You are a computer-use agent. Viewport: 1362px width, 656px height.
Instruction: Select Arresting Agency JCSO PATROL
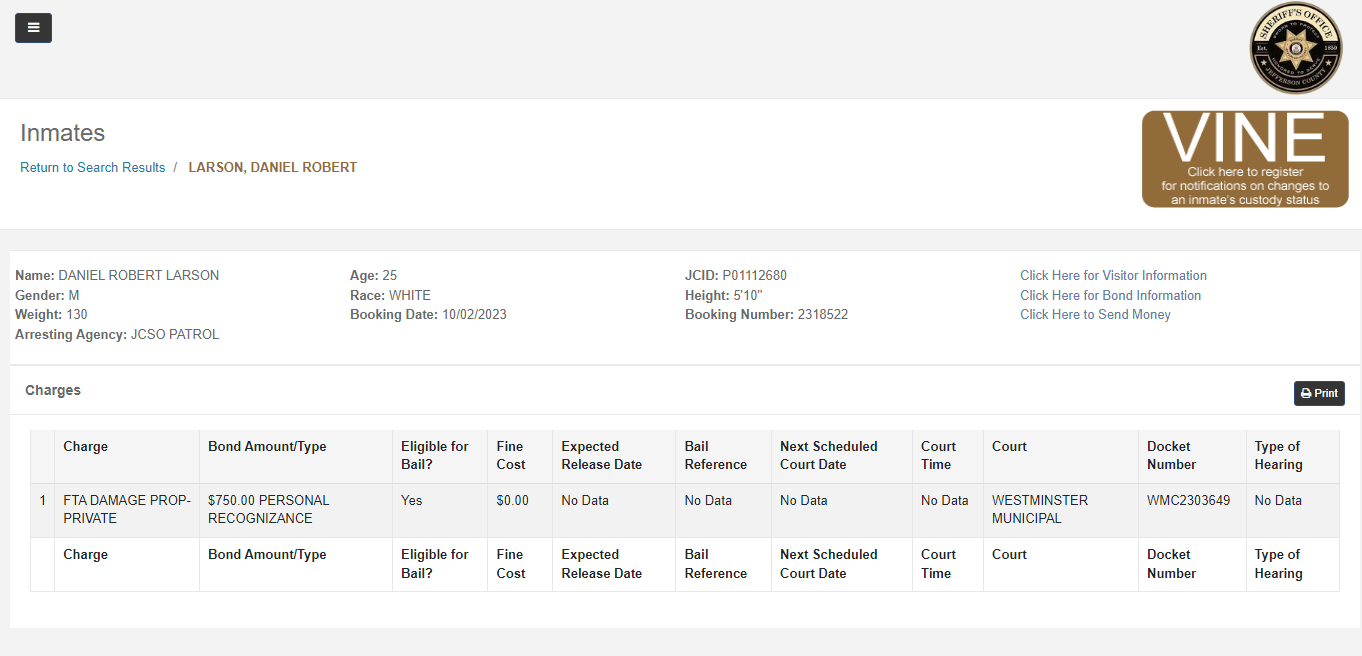[117, 335]
